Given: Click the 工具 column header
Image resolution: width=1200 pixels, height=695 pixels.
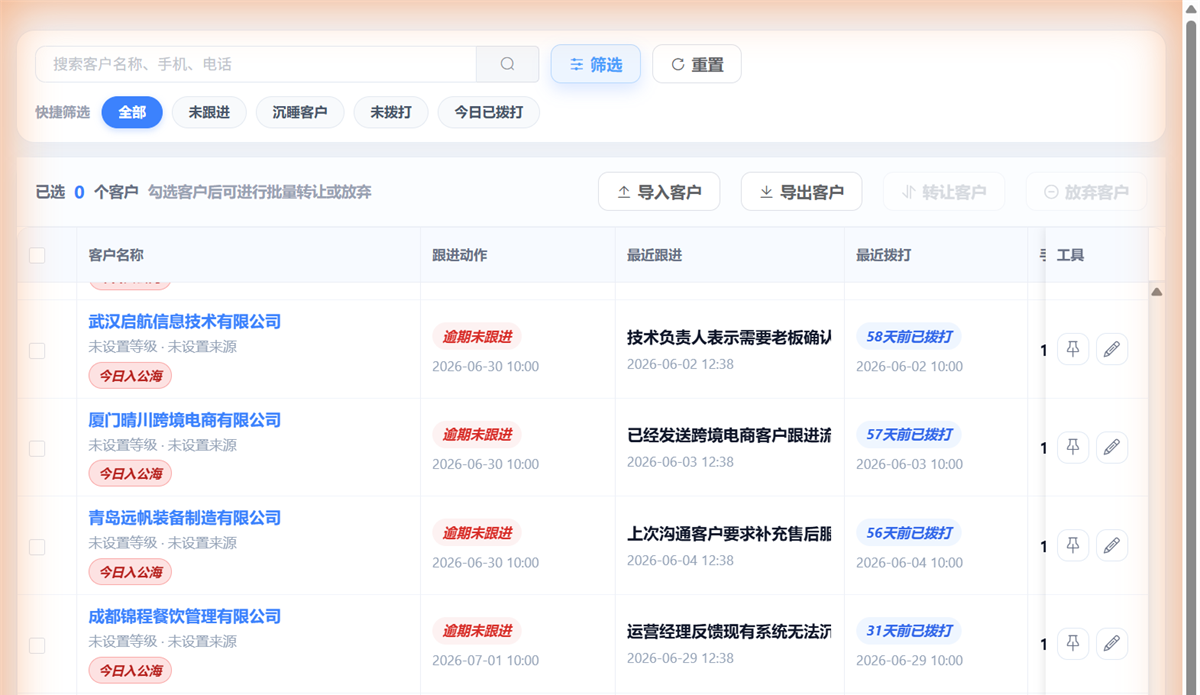Looking at the screenshot, I should tap(1071, 255).
